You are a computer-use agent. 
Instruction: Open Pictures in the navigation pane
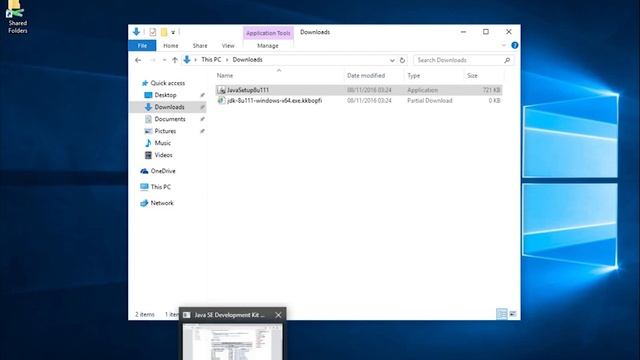coord(165,131)
